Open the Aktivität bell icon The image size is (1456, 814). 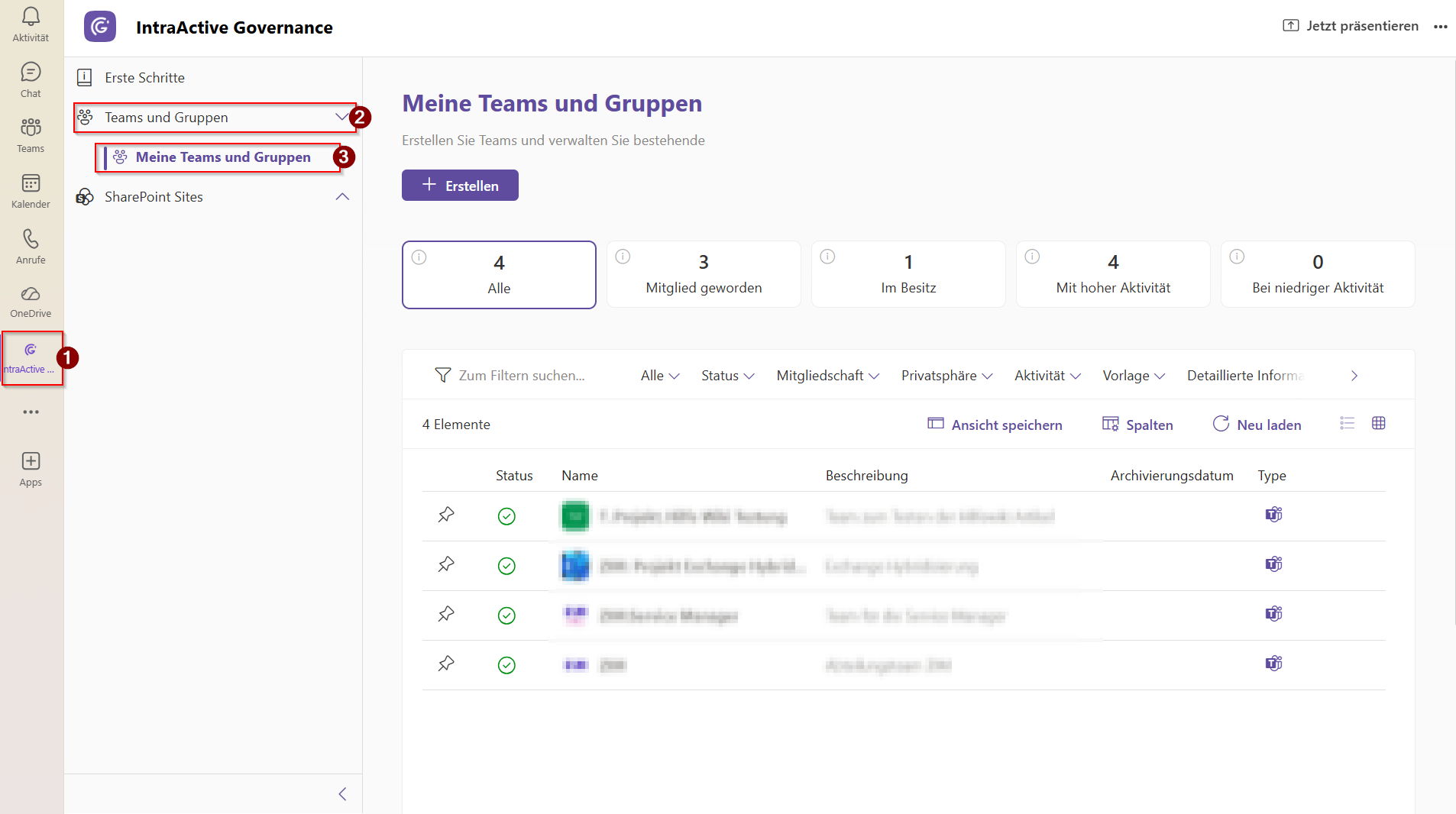pyautogui.click(x=31, y=24)
